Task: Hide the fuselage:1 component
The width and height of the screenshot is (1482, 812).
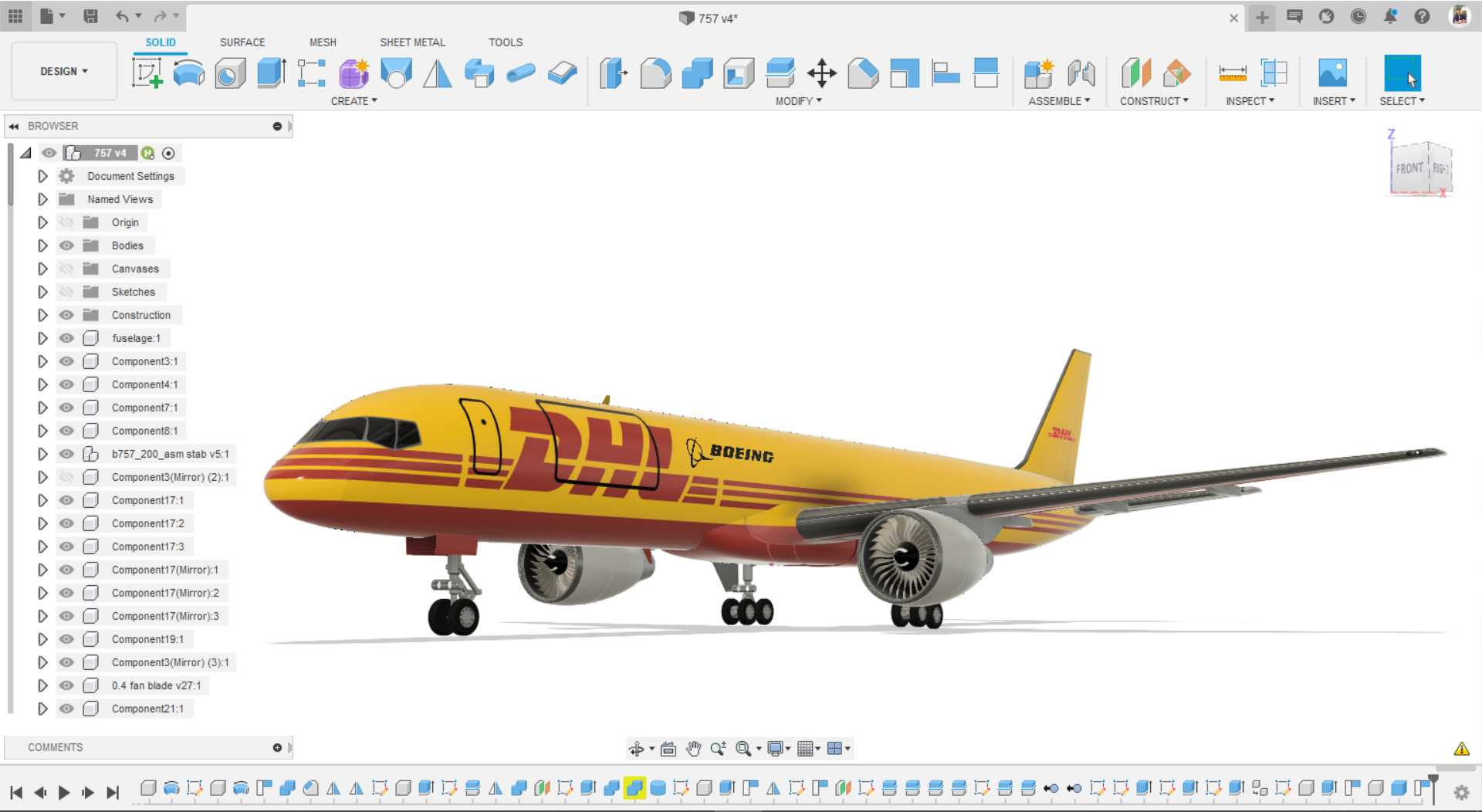Action: (x=67, y=338)
